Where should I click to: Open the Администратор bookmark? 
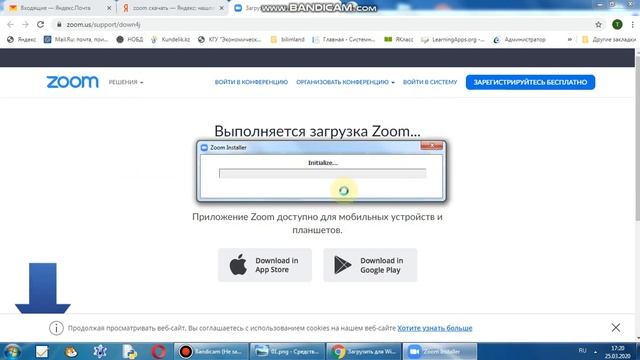pos(520,40)
